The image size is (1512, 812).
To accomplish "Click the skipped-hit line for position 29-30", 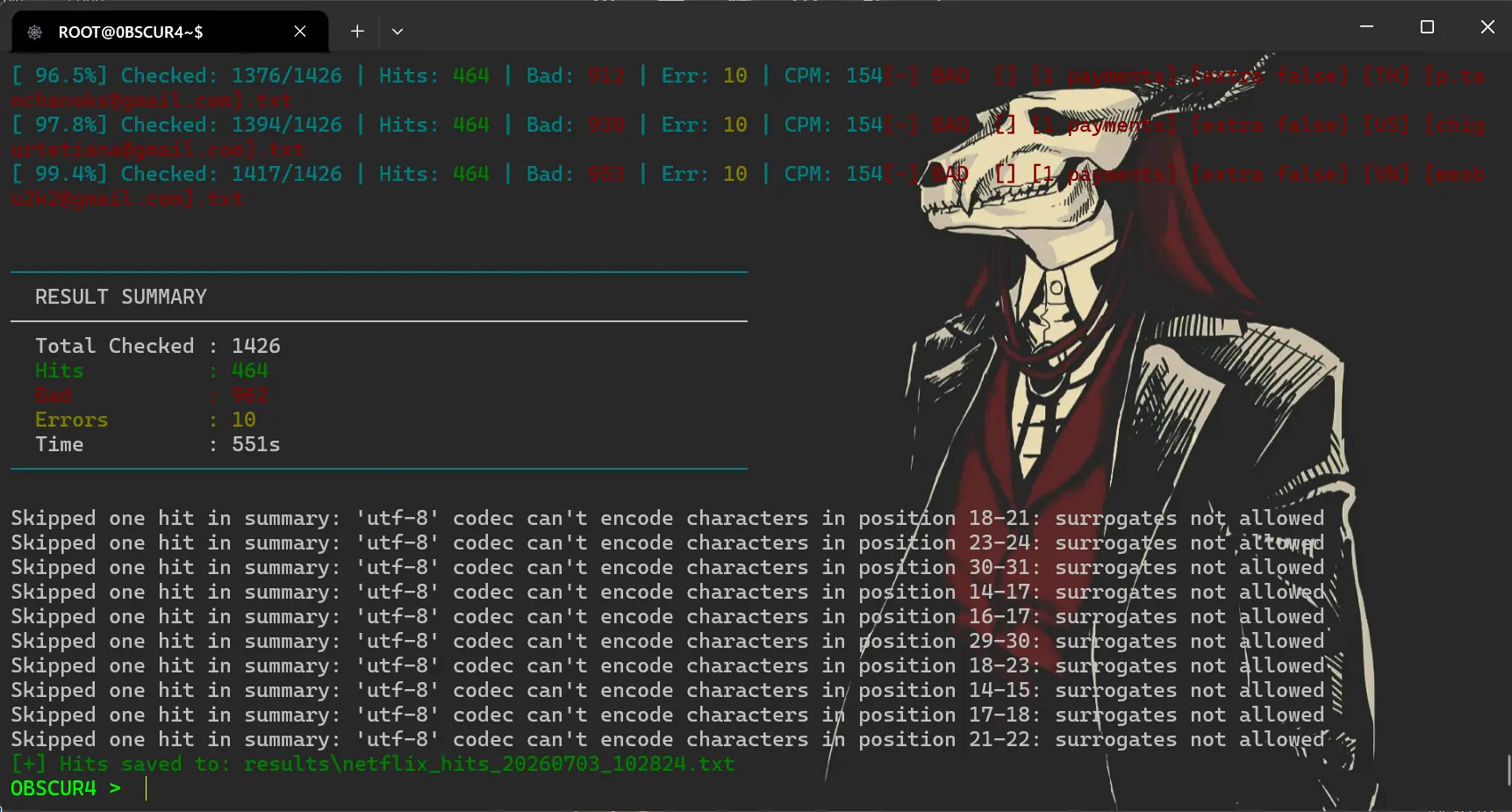I will [x=667, y=641].
